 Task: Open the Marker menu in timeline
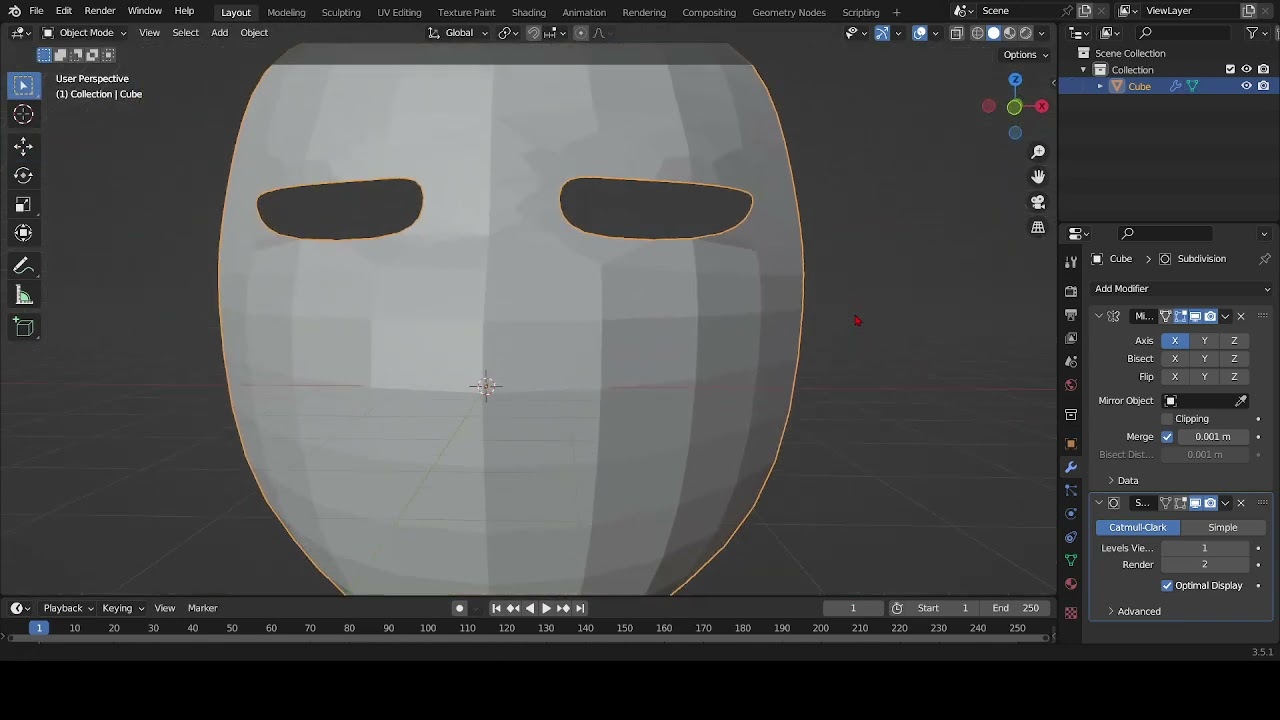pyautogui.click(x=202, y=608)
